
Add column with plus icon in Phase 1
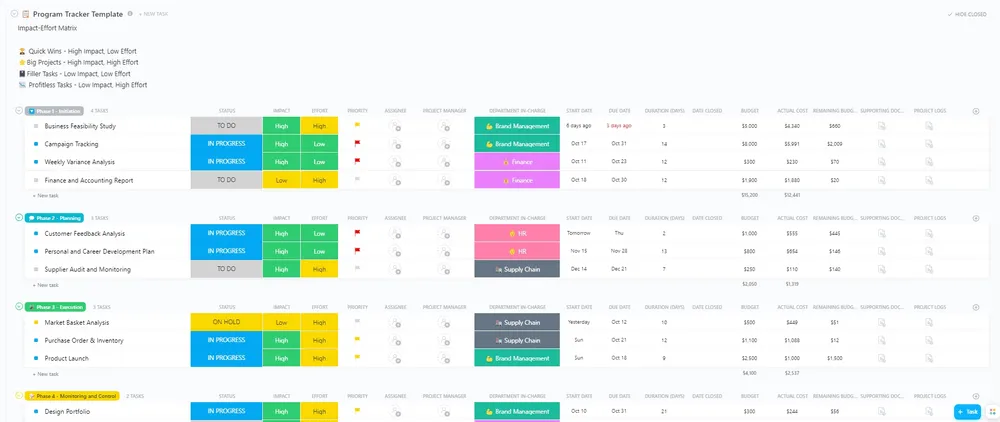point(975,111)
